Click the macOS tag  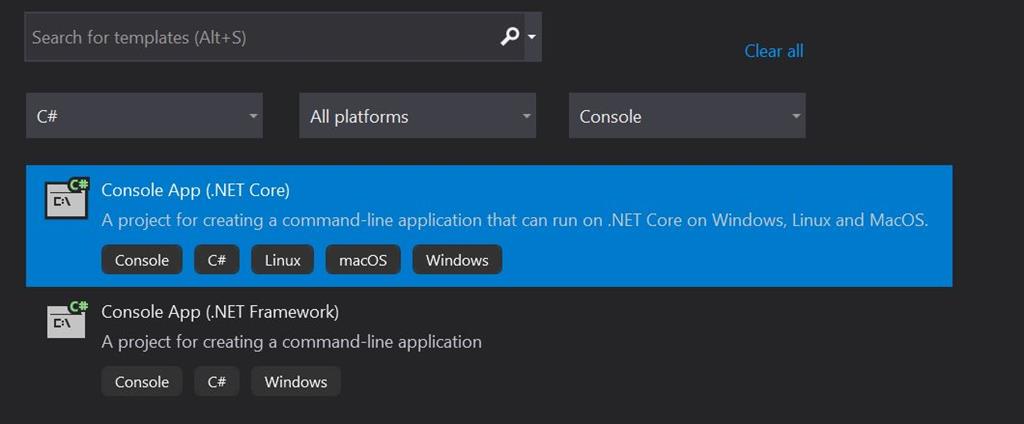pyautogui.click(x=363, y=260)
